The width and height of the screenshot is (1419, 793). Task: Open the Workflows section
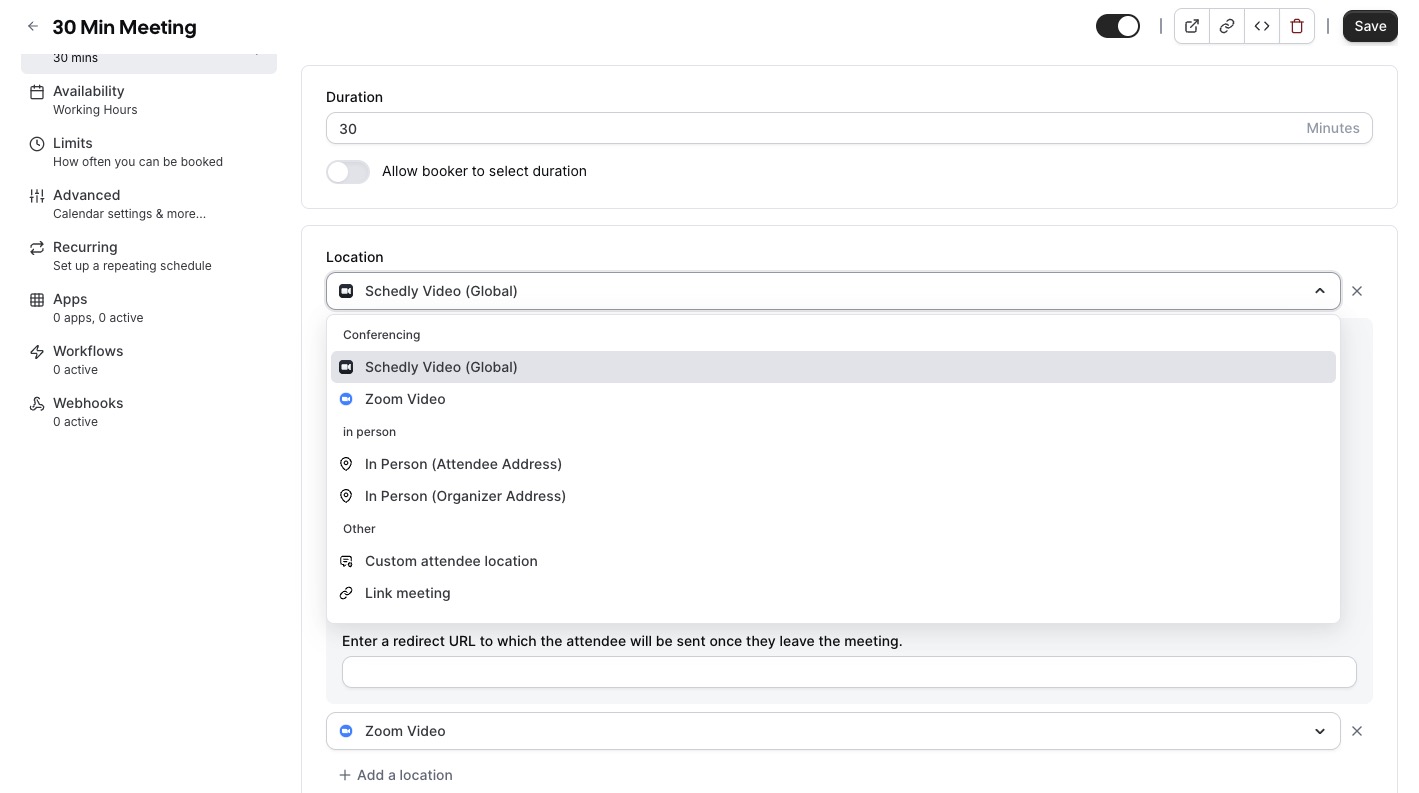pos(149,360)
